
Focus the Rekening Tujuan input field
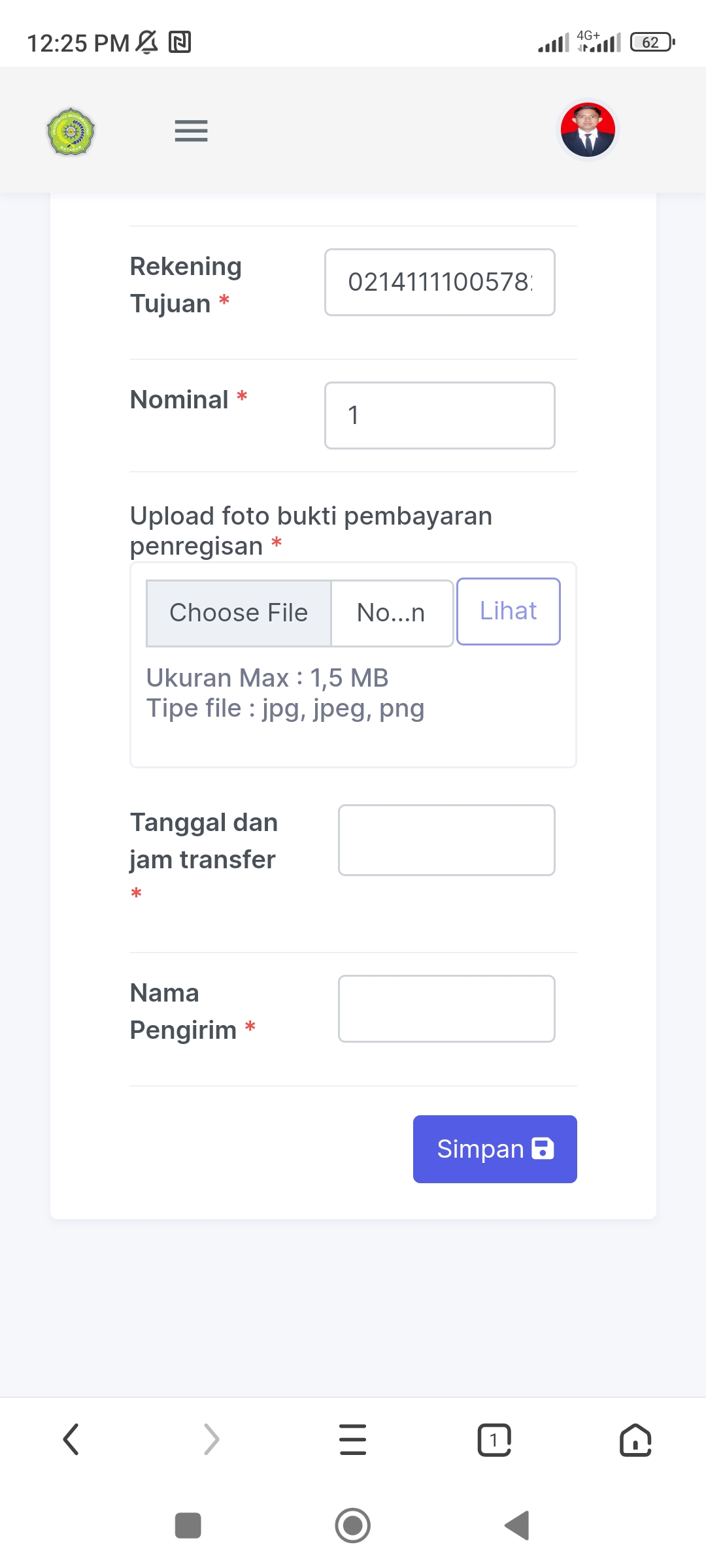click(x=439, y=282)
